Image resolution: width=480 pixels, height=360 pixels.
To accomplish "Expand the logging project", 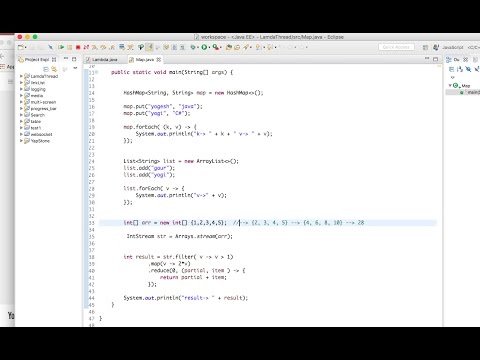I will coord(21,89).
